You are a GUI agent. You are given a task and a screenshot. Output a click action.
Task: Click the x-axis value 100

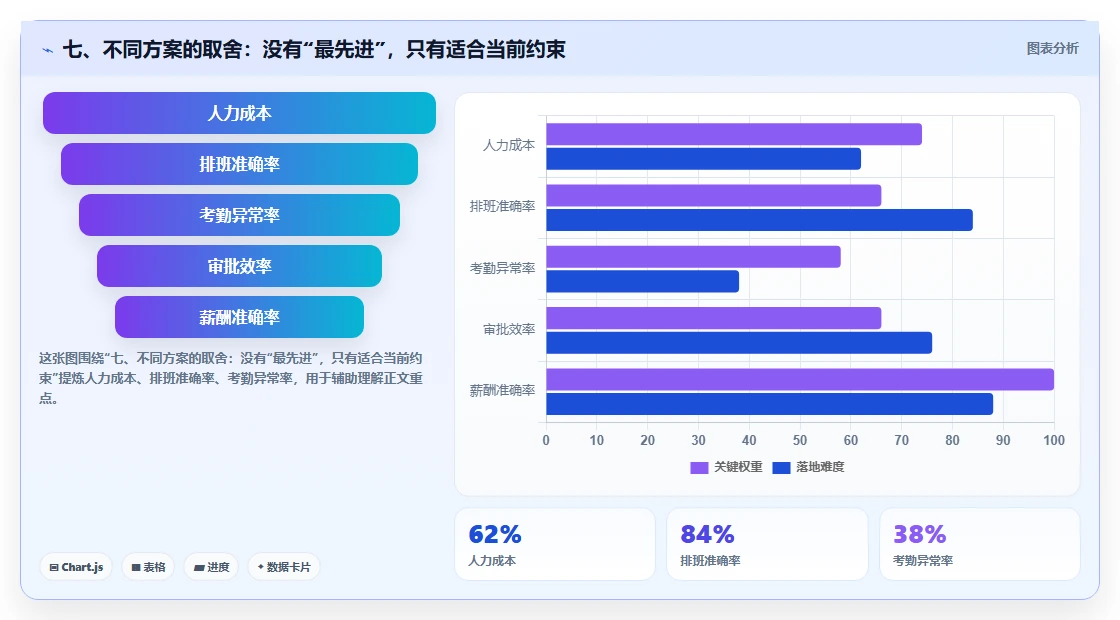[x=1054, y=441]
